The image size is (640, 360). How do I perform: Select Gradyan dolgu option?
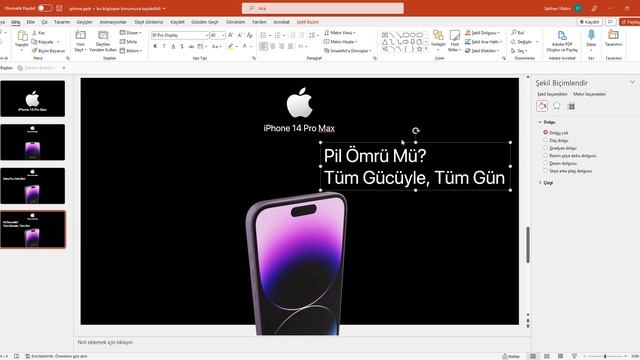tap(560, 148)
